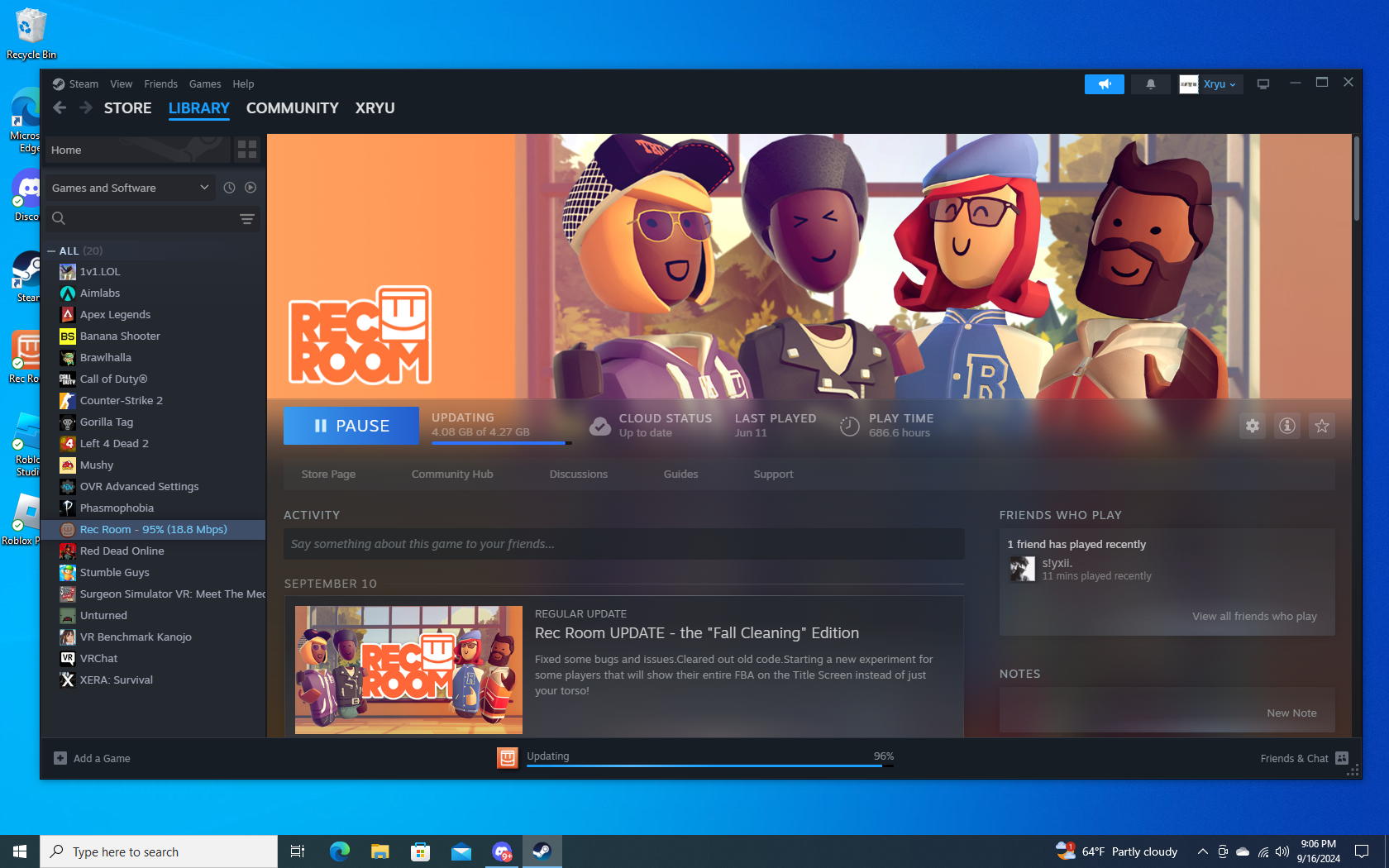Open the Fall Cleaning update thumbnail
Image resolution: width=1389 pixels, height=868 pixels.
[408, 670]
